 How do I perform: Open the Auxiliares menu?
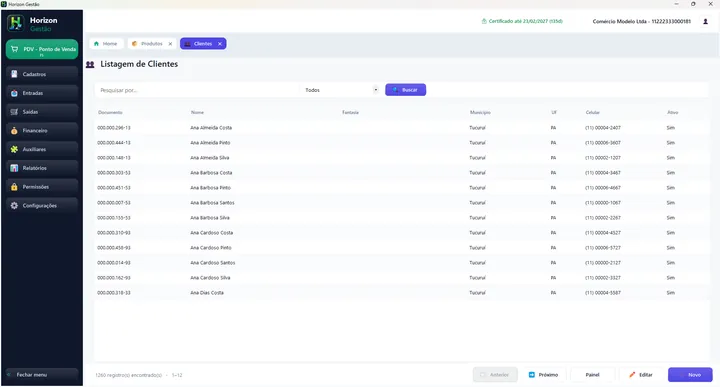click(x=42, y=149)
